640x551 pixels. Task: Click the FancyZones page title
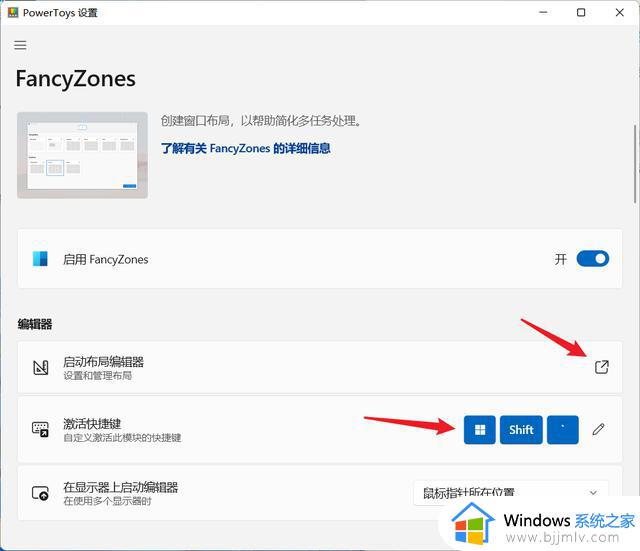pyautogui.click(x=76, y=79)
